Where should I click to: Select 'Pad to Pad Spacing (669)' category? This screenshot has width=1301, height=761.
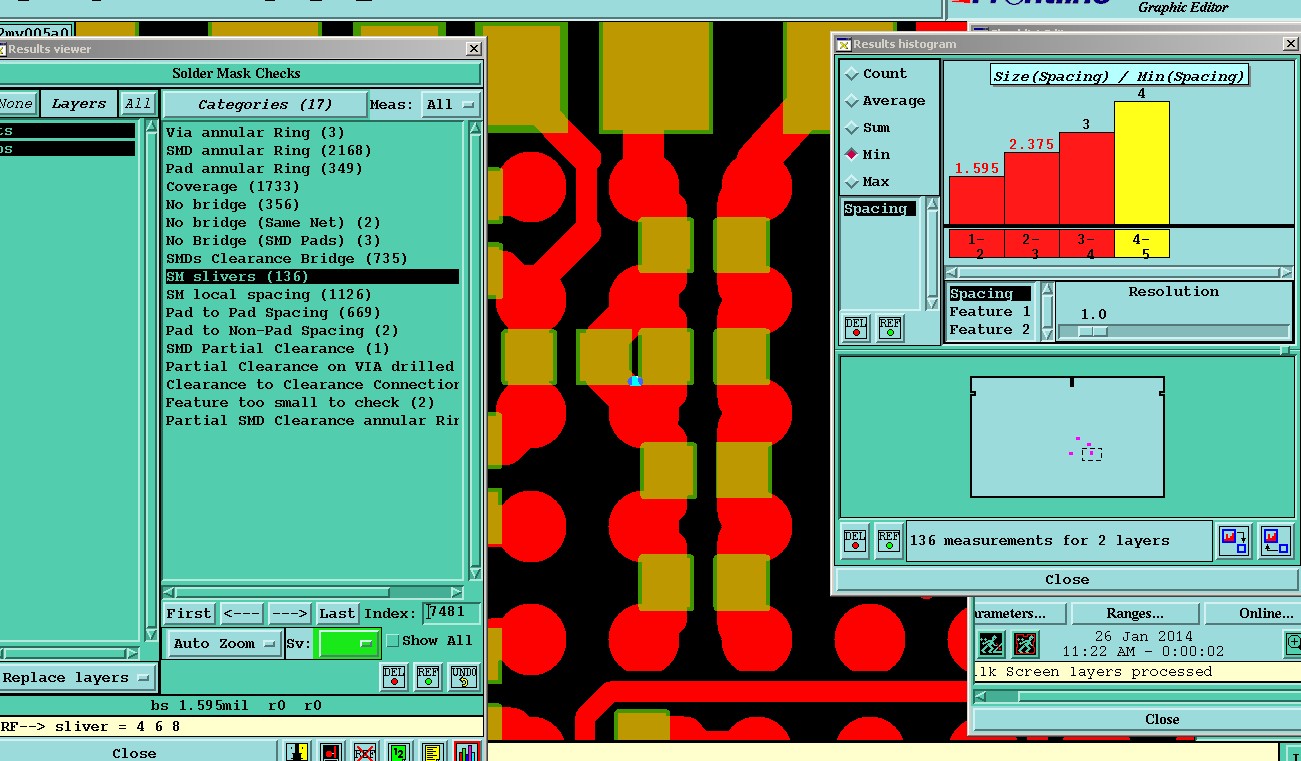273,313
